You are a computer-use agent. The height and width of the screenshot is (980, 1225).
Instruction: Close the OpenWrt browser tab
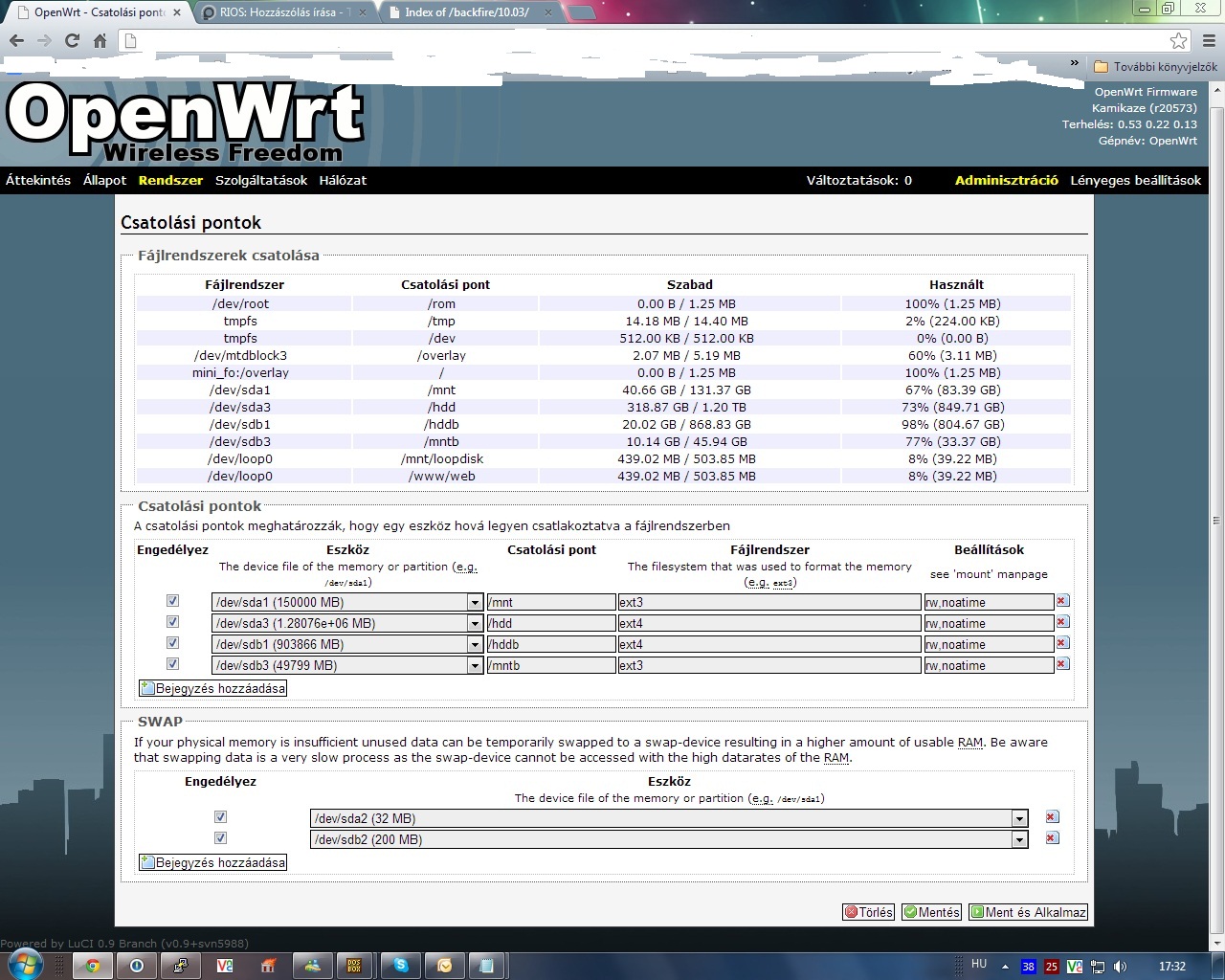click(x=176, y=12)
